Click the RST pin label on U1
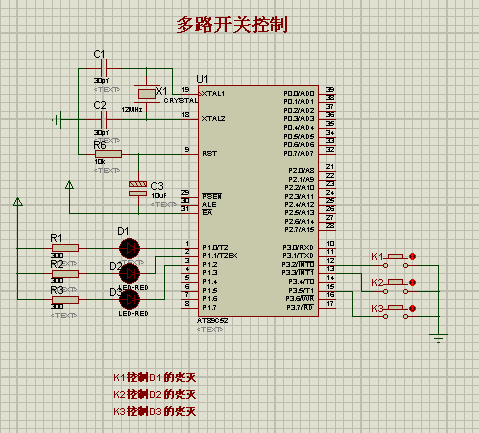The height and width of the screenshot is (433, 479). pos(210,154)
